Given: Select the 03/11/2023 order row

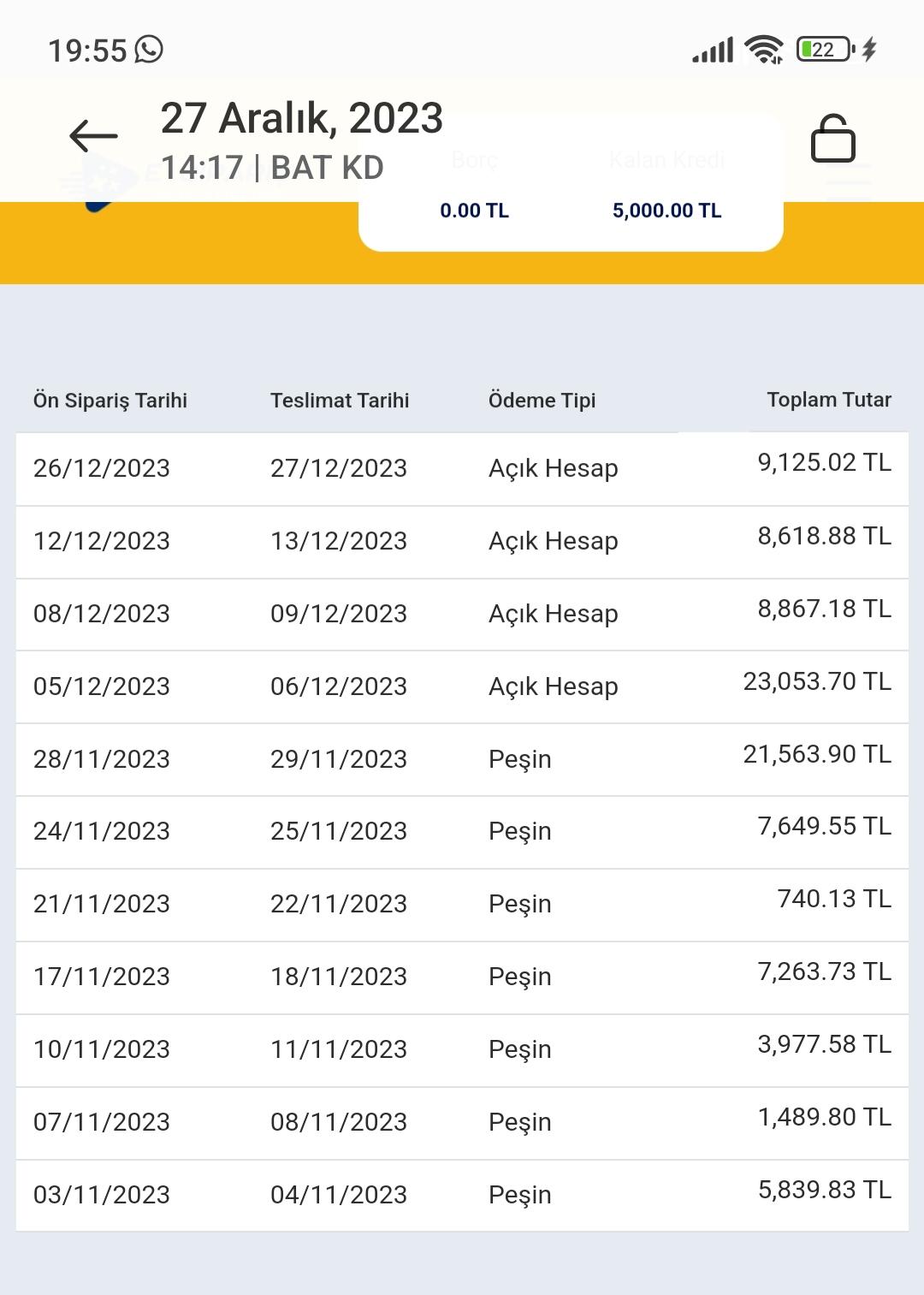Looking at the screenshot, I should 462,1195.
